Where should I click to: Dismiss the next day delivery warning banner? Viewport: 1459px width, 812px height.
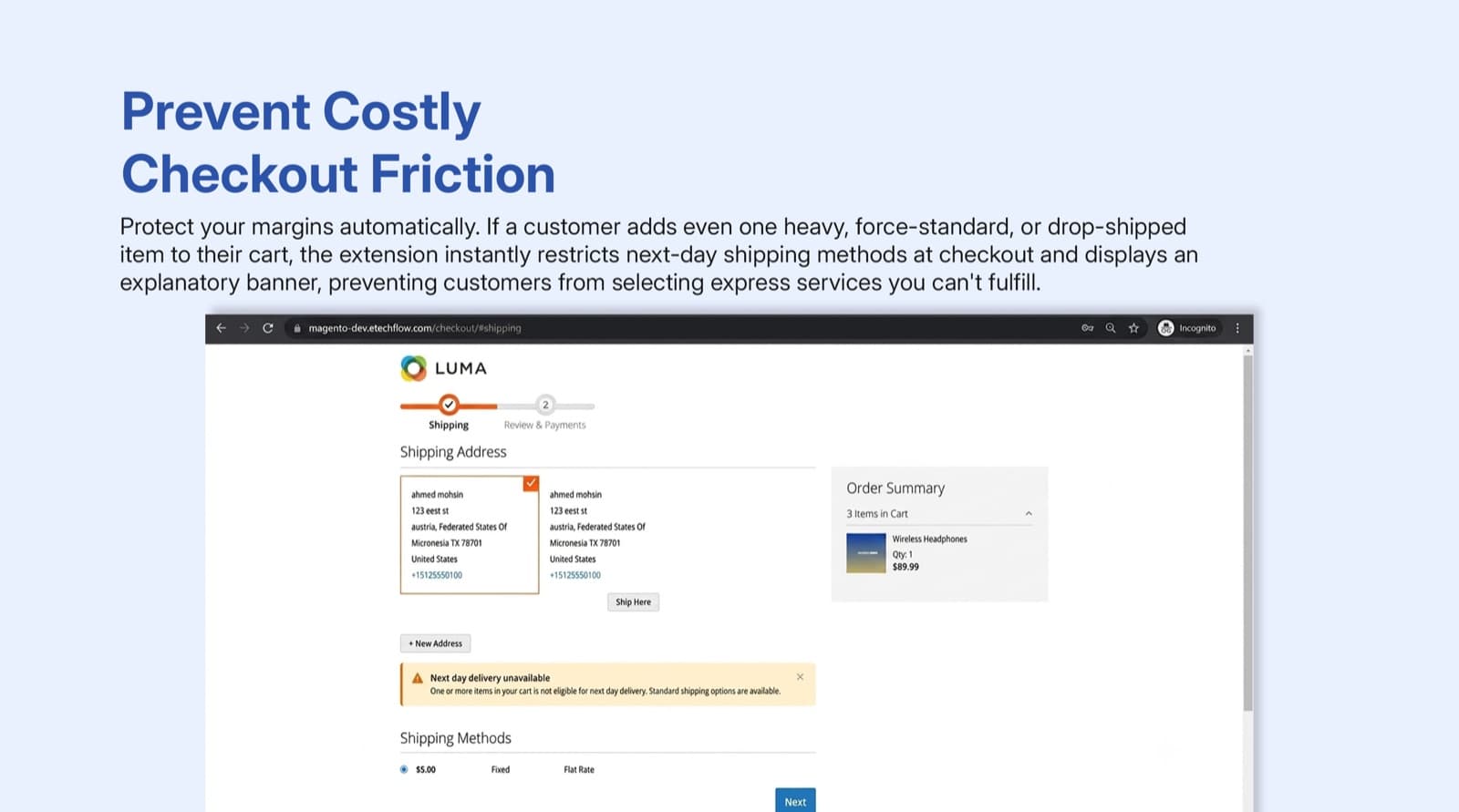[800, 677]
